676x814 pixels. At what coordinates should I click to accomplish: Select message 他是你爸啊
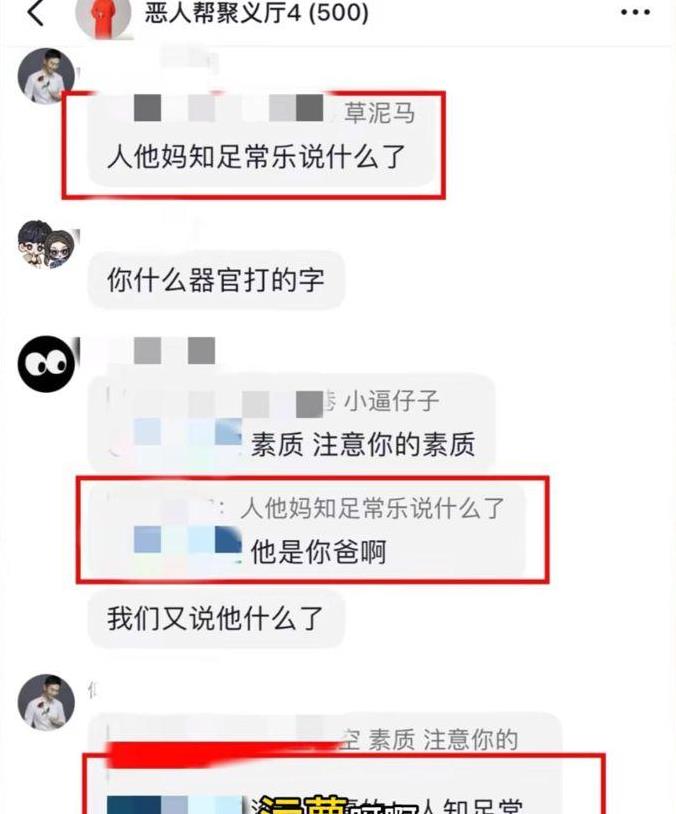(x=318, y=551)
